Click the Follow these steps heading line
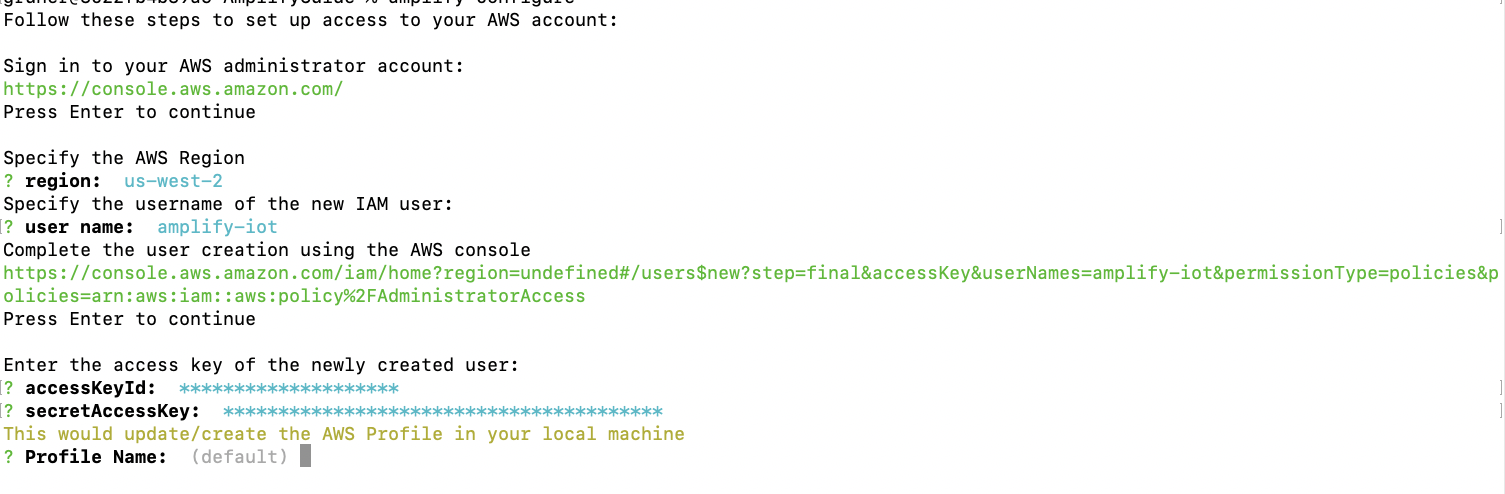 coord(308,20)
